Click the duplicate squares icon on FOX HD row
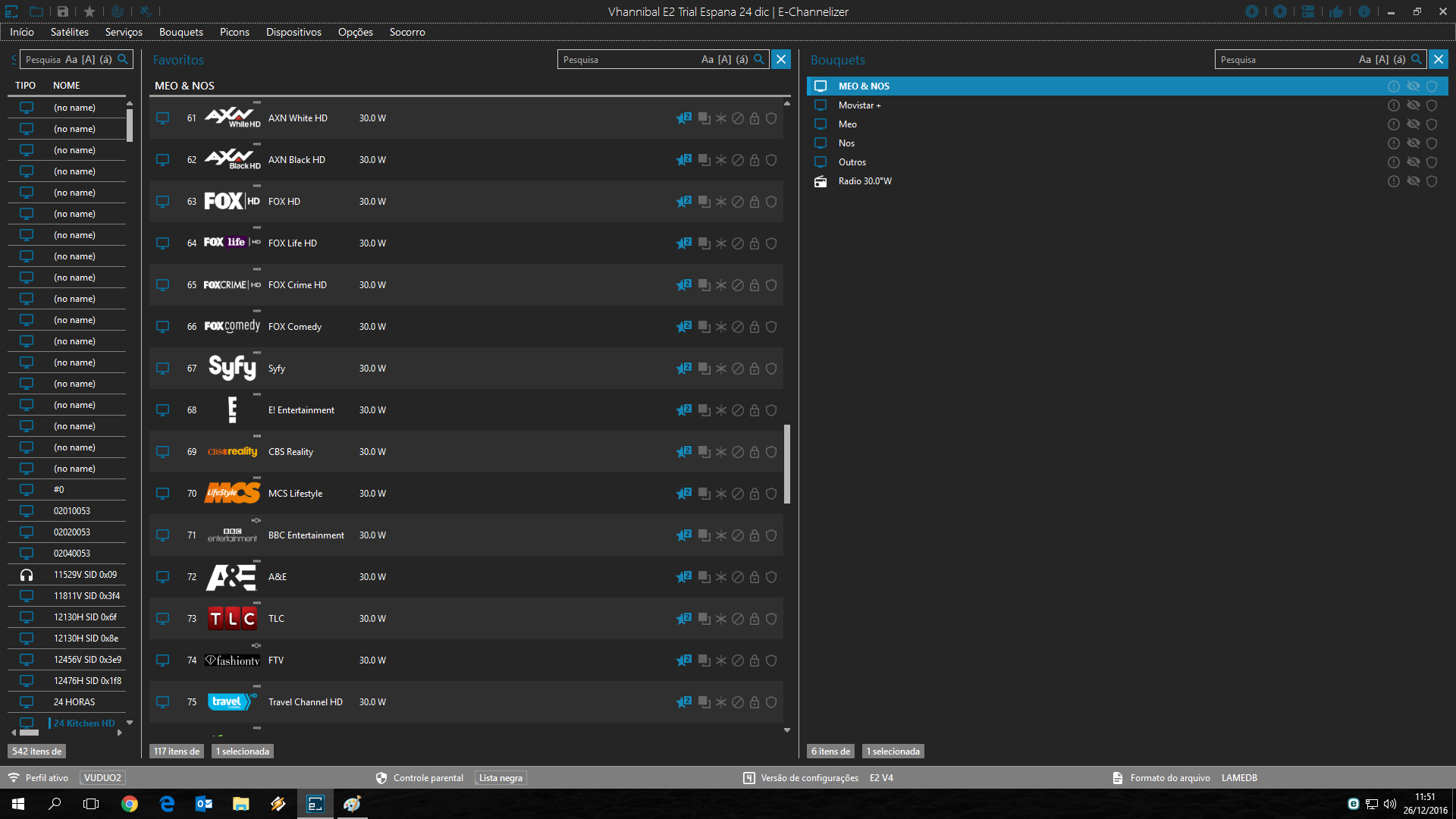The height and width of the screenshot is (819, 1456). (x=704, y=202)
